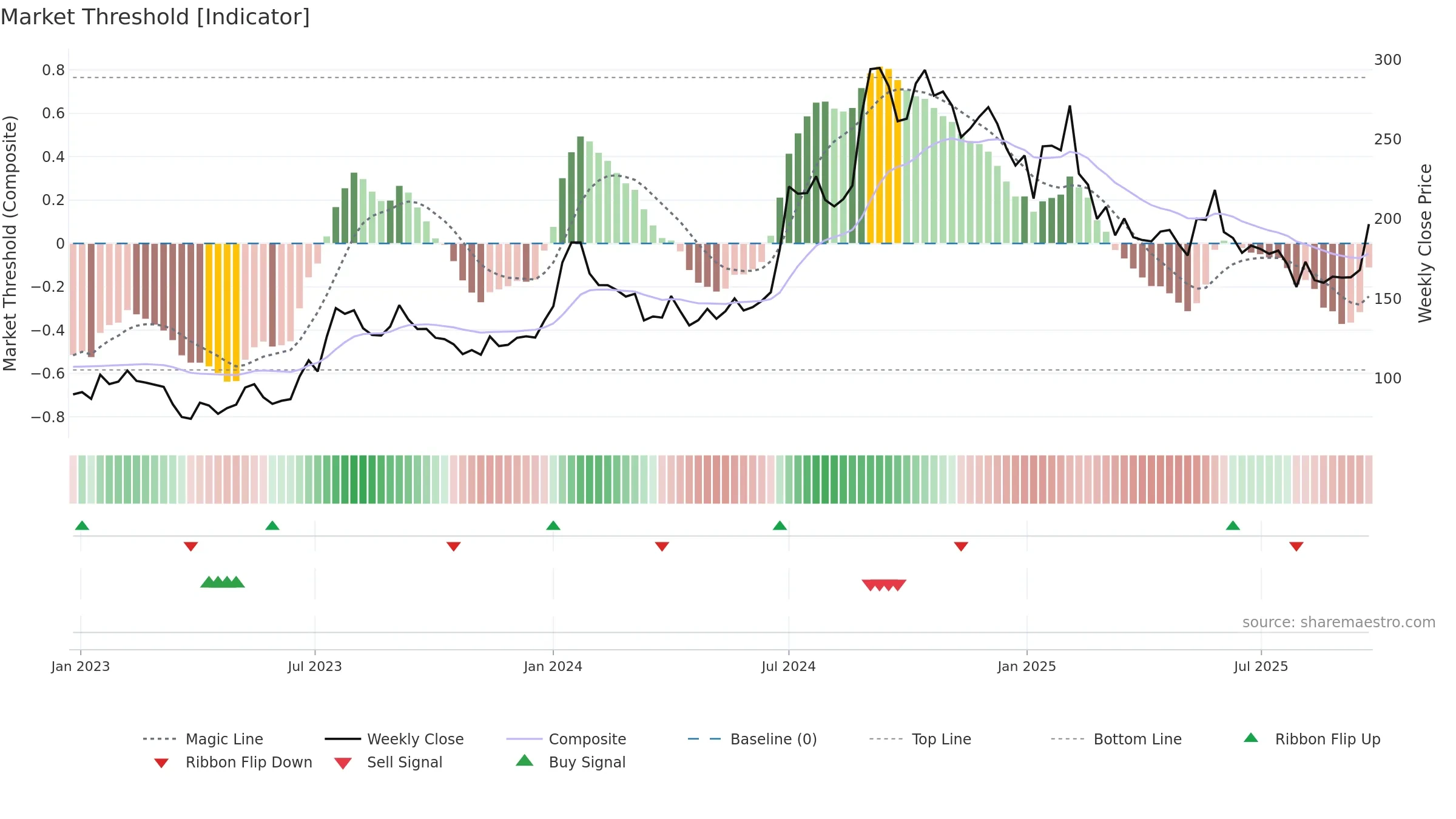
Task: Click the ribbon flip down marker between Jul 2023 and Jan 2024
Action: click(454, 547)
